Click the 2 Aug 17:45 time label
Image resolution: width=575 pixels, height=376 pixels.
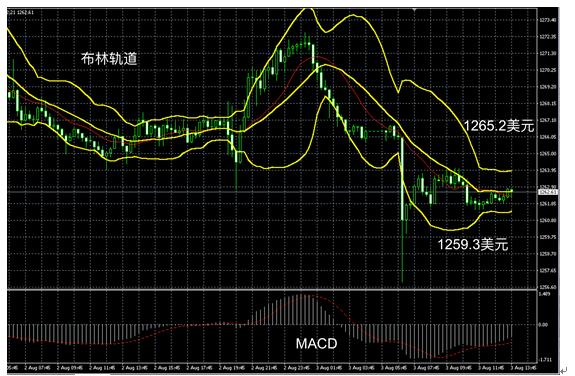coord(198,368)
